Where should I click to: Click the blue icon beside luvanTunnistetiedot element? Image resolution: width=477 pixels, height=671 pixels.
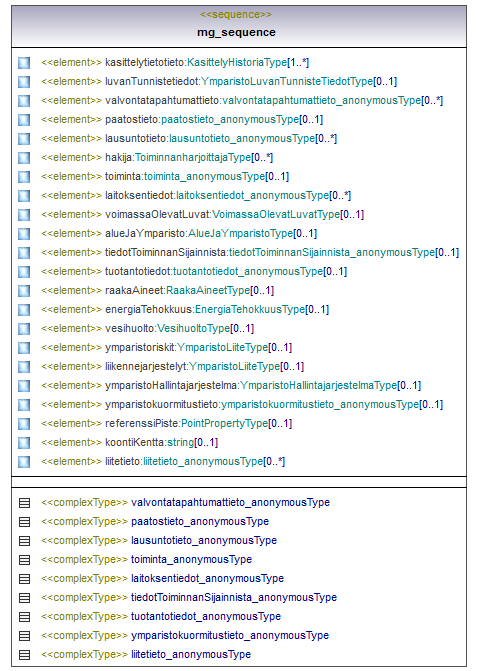[x=24, y=82]
